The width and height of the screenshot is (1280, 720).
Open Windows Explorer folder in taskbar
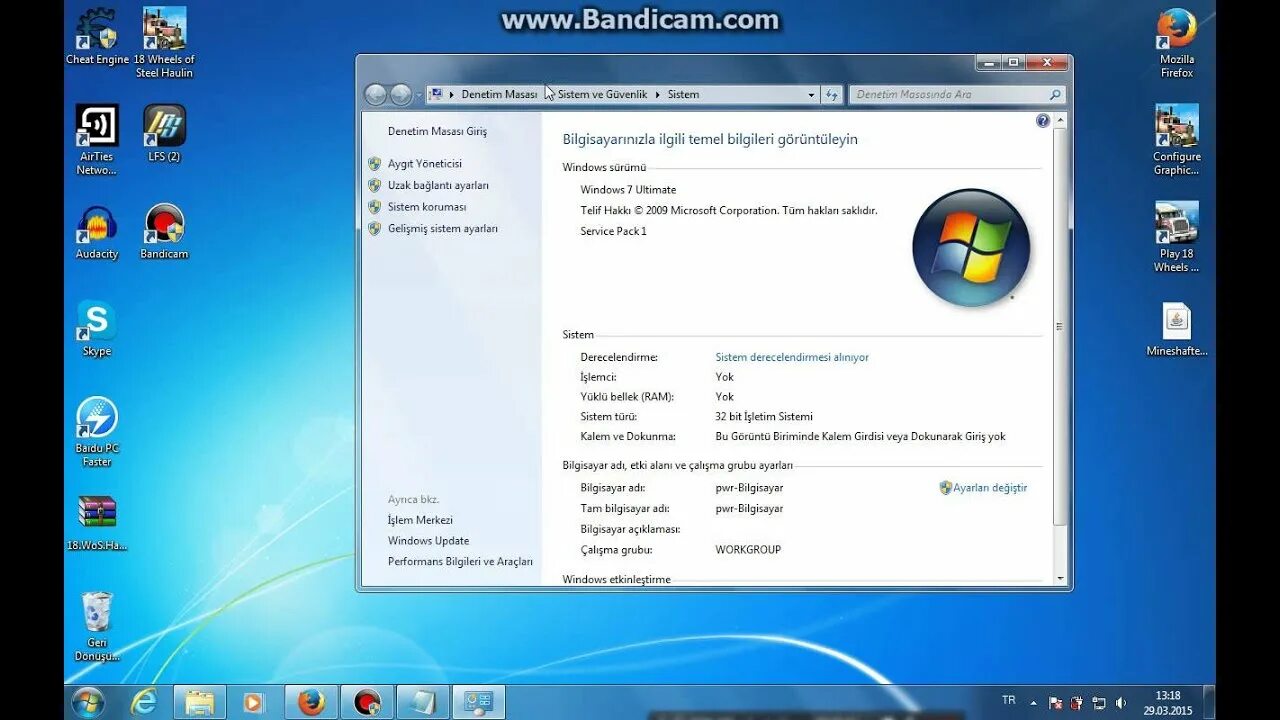click(200, 702)
